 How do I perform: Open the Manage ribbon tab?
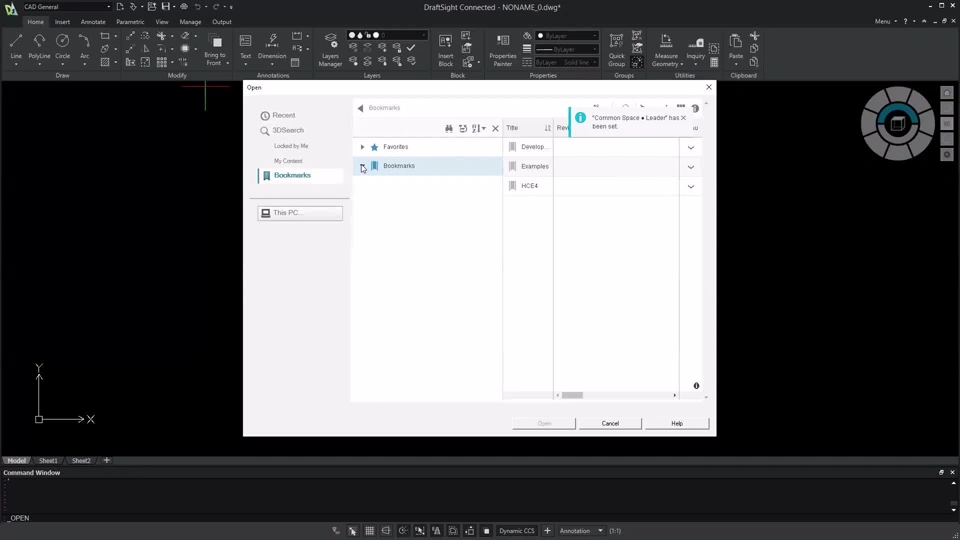pos(190,22)
